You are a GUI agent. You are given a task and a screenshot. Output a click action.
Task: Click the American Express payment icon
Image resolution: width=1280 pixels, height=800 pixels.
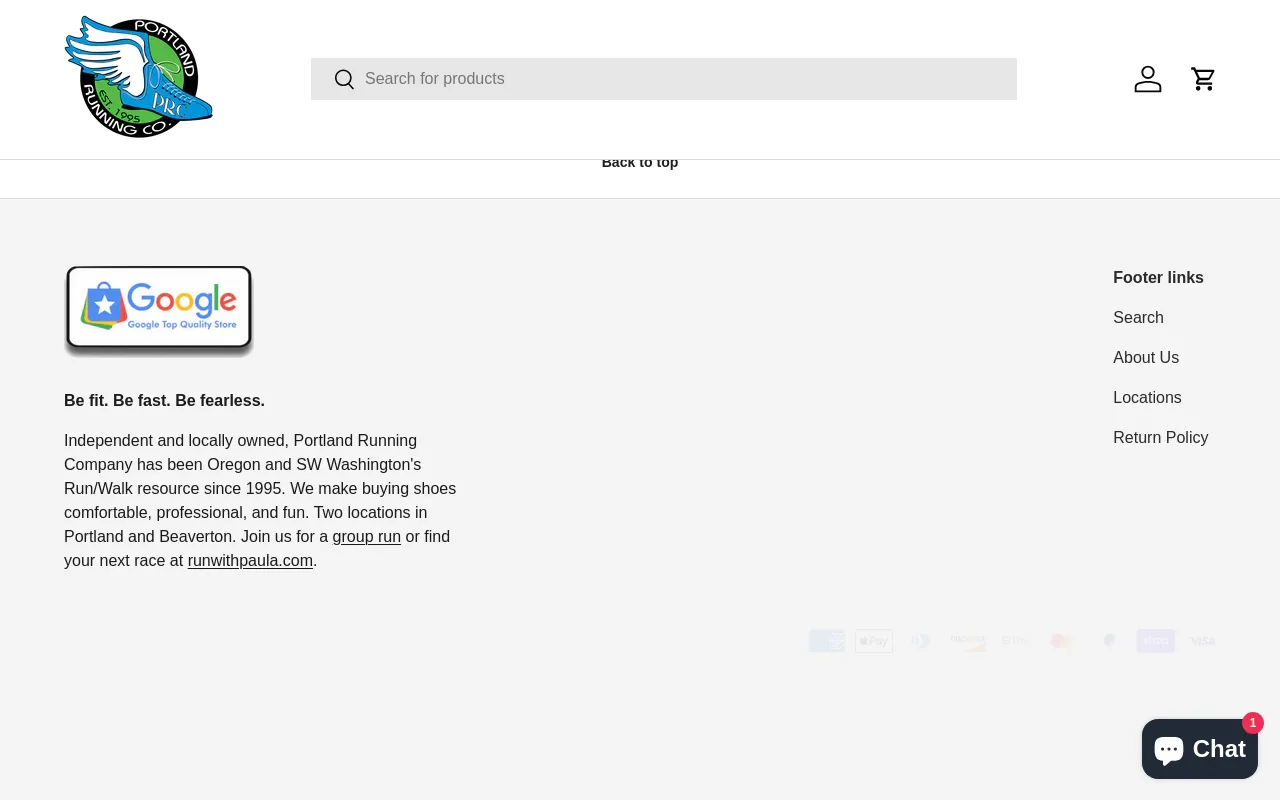[x=827, y=641]
